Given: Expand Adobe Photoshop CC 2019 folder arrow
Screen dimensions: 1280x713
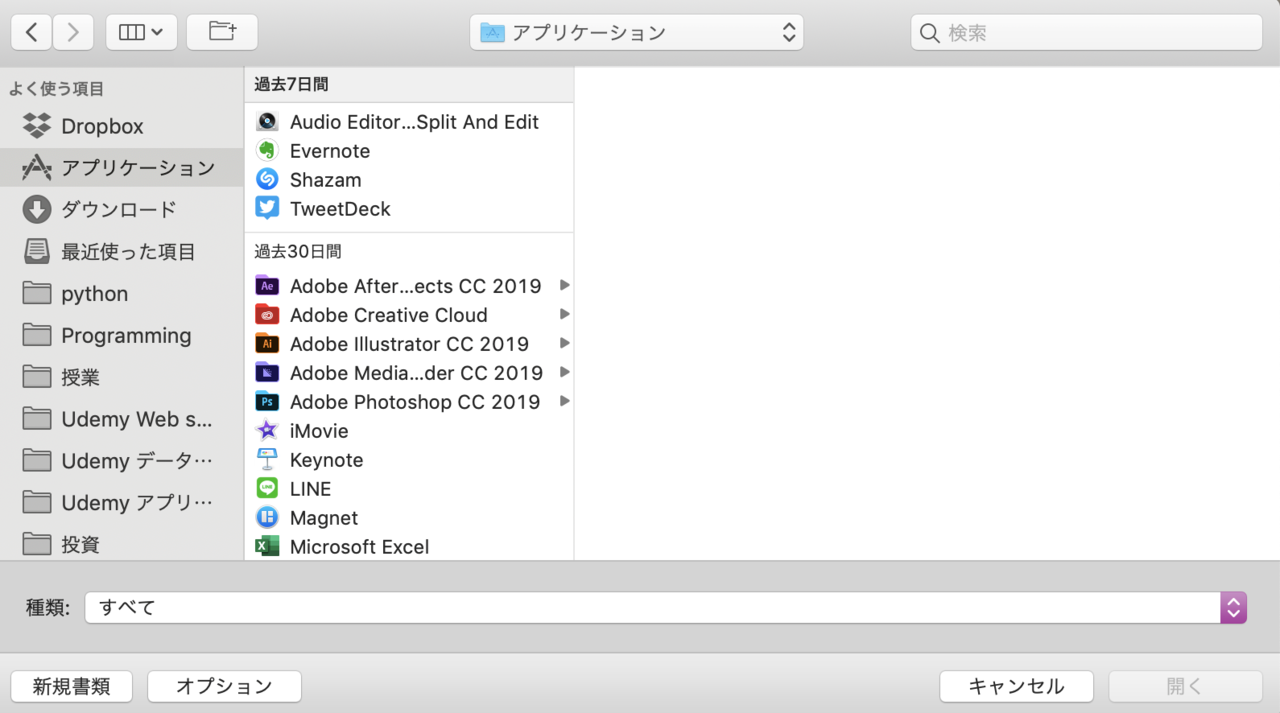Looking at the screenshot, I should pos(565,402).
